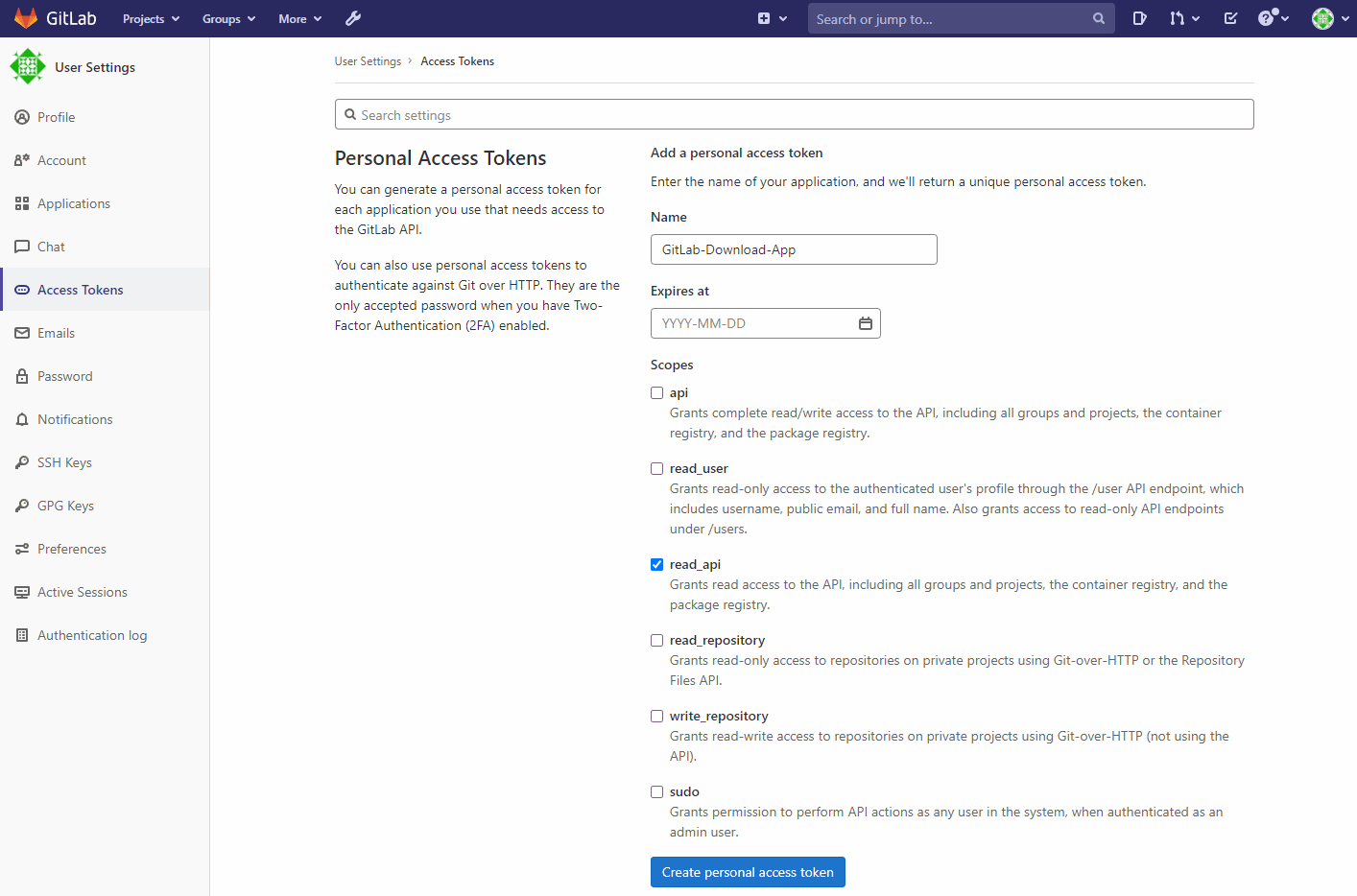Open the SSH Keys page
Image resolution: width=1357 pixels, height=896 pixels.
[x=105, y=462]
